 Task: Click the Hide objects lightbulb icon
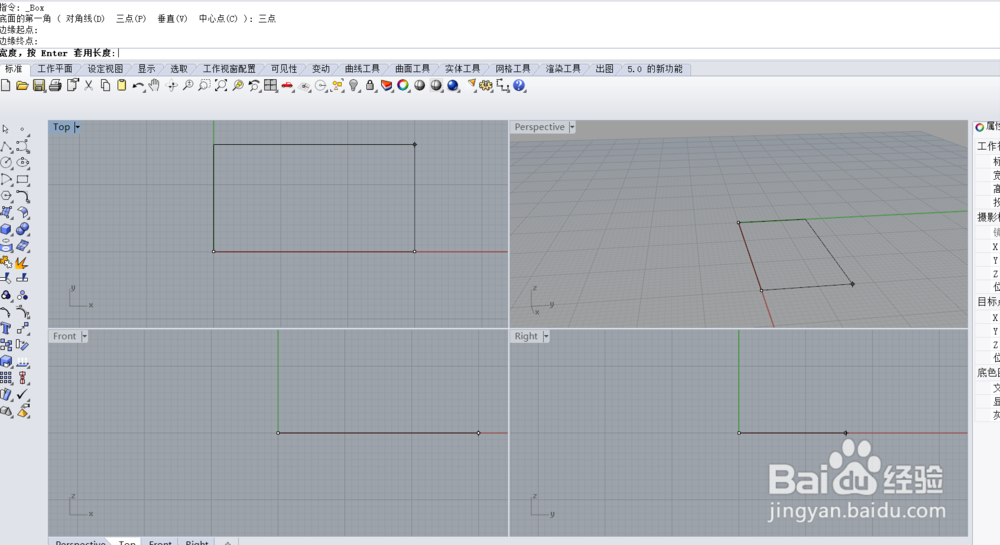click(x=354, y=85)
